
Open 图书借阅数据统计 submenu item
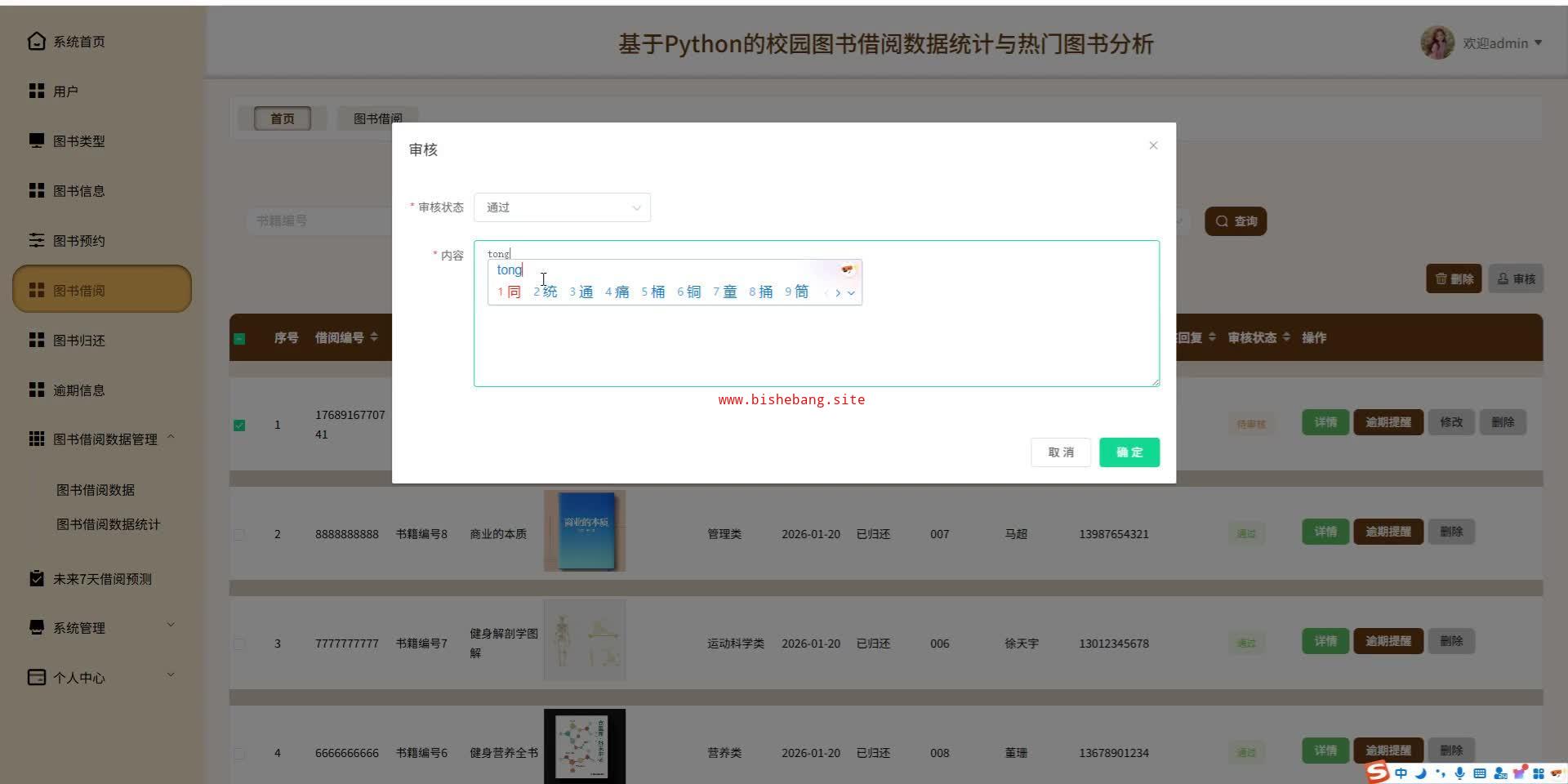(x=108, y=524)
